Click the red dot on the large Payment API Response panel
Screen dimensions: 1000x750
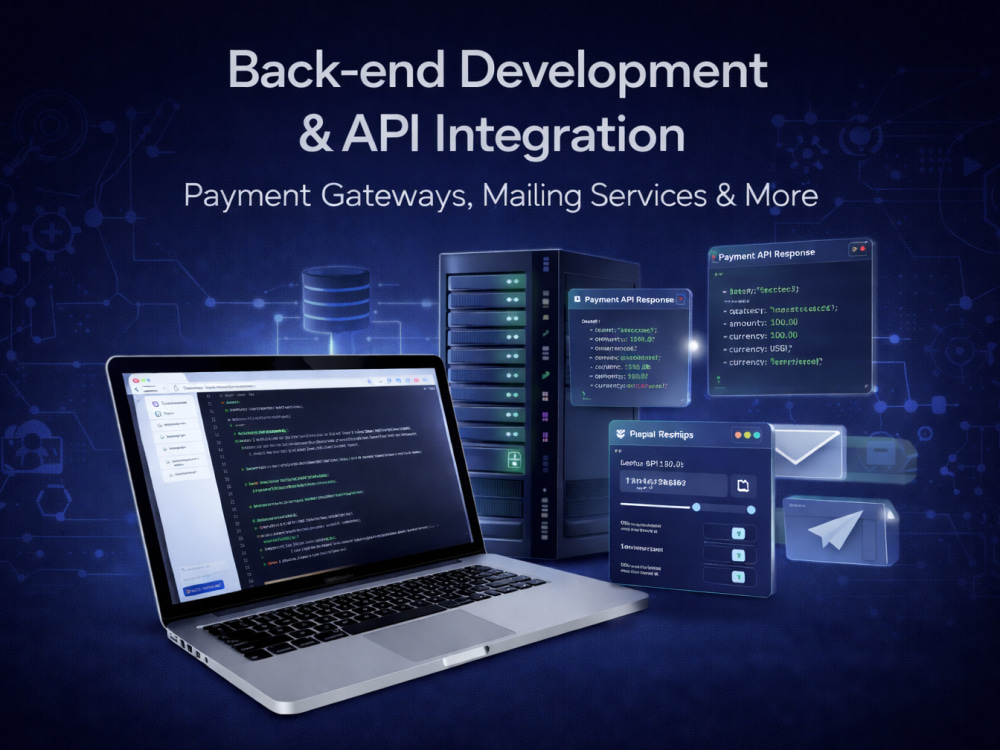click(863, 248)
